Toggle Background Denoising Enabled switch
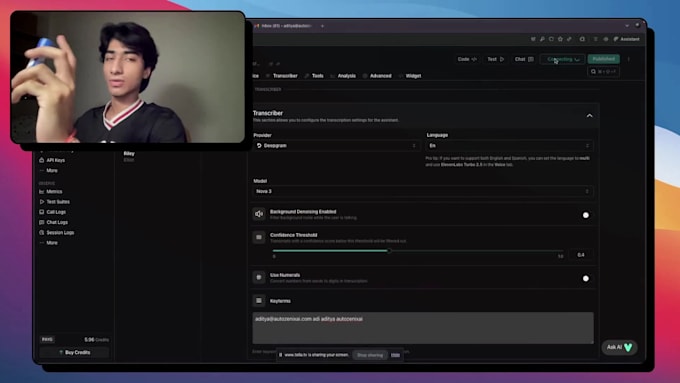 click(x=586, y=215)
